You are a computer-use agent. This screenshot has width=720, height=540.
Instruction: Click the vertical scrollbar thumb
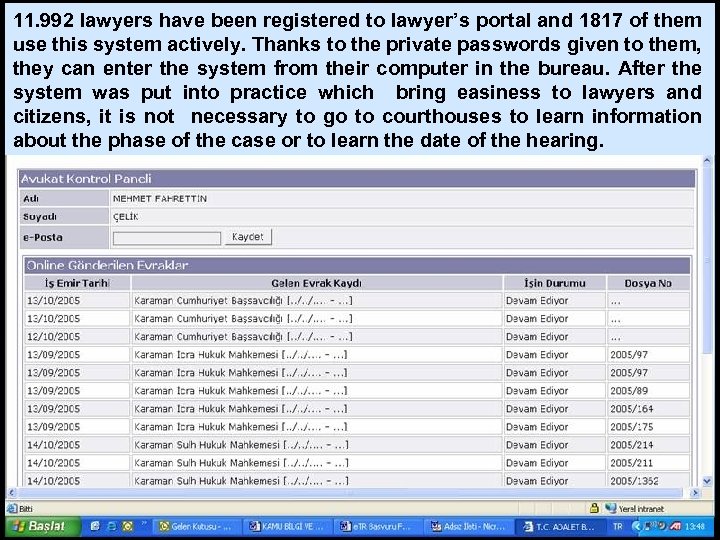707,260
